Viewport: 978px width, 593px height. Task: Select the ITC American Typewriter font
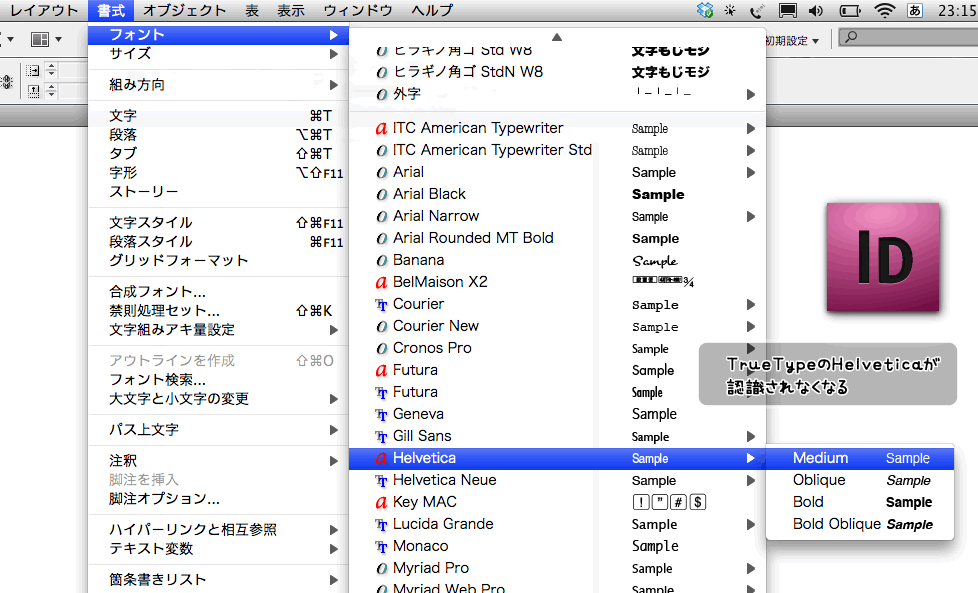tap(557, 128)
